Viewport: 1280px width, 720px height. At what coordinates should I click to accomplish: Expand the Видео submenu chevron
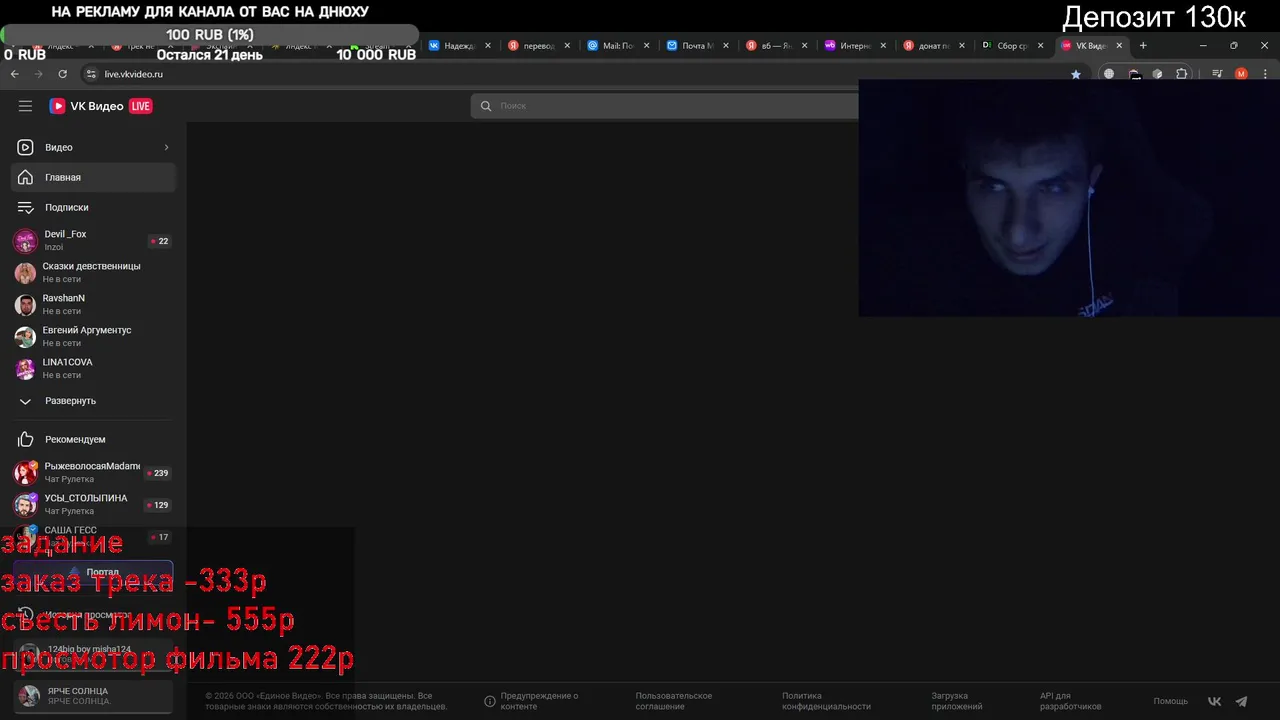166,147
